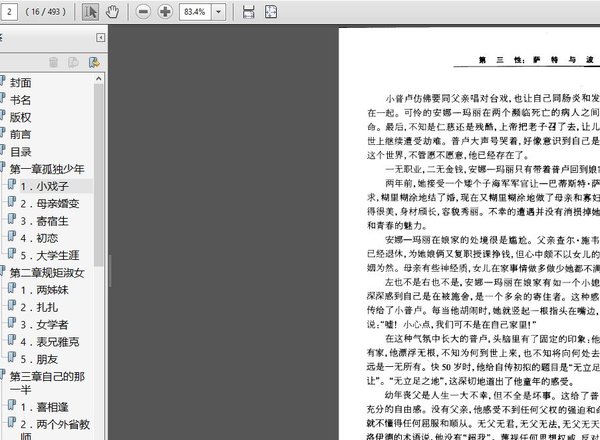
Task: Go to 第二章规矩淑女 bookmark
Action: pos(47,272)
